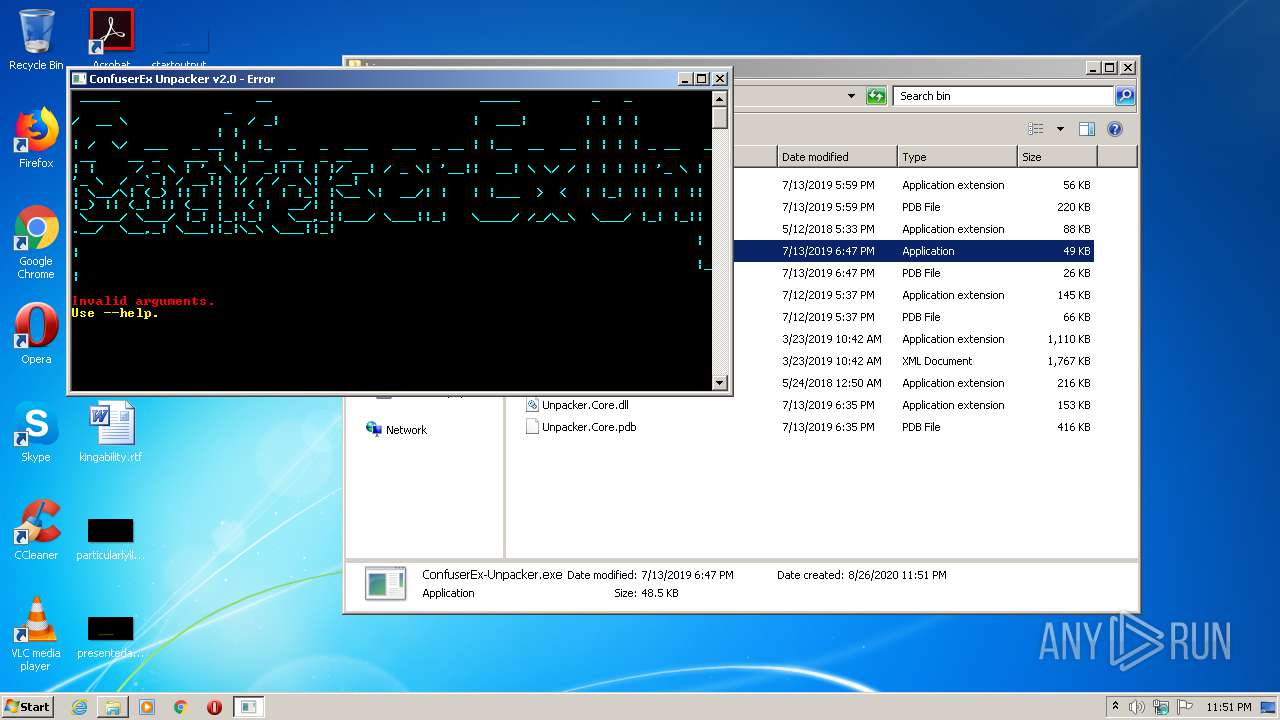The width and height of the screenshot is (1280, 720).
Task: Click the 'Use --help.' console text
Action: click(x=115, y=313)
